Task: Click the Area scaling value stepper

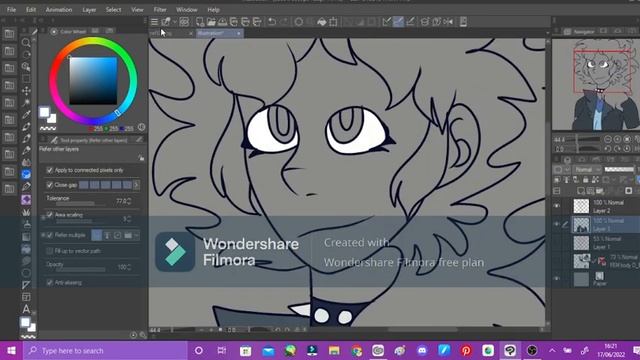Action: tap(129, 220)
